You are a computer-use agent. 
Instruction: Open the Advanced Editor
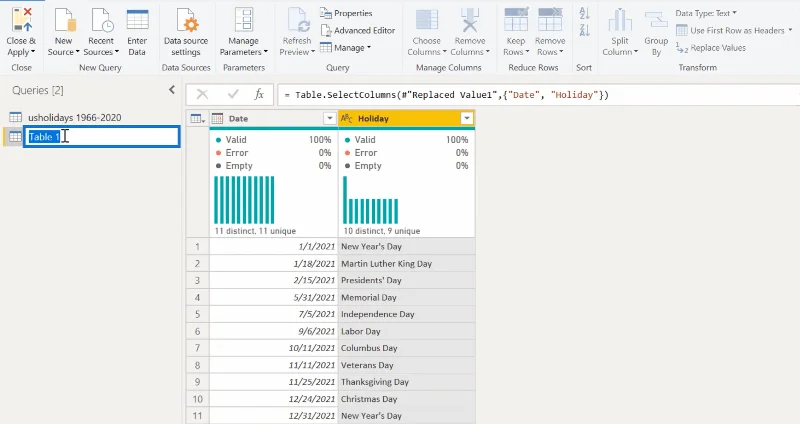click(358, 31)
